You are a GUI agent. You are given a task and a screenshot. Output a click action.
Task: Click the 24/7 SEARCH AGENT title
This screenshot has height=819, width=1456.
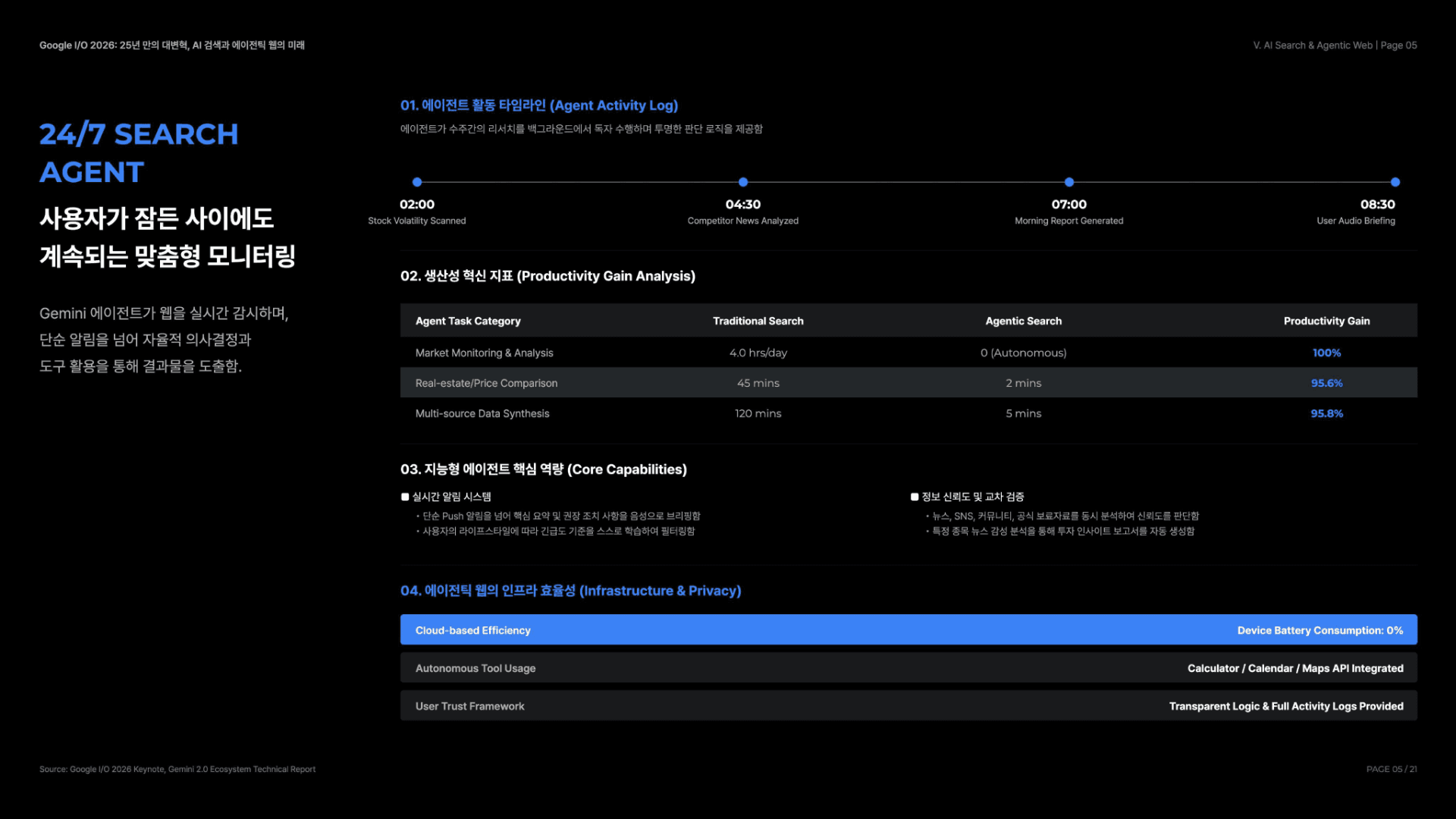click(139, 153)
